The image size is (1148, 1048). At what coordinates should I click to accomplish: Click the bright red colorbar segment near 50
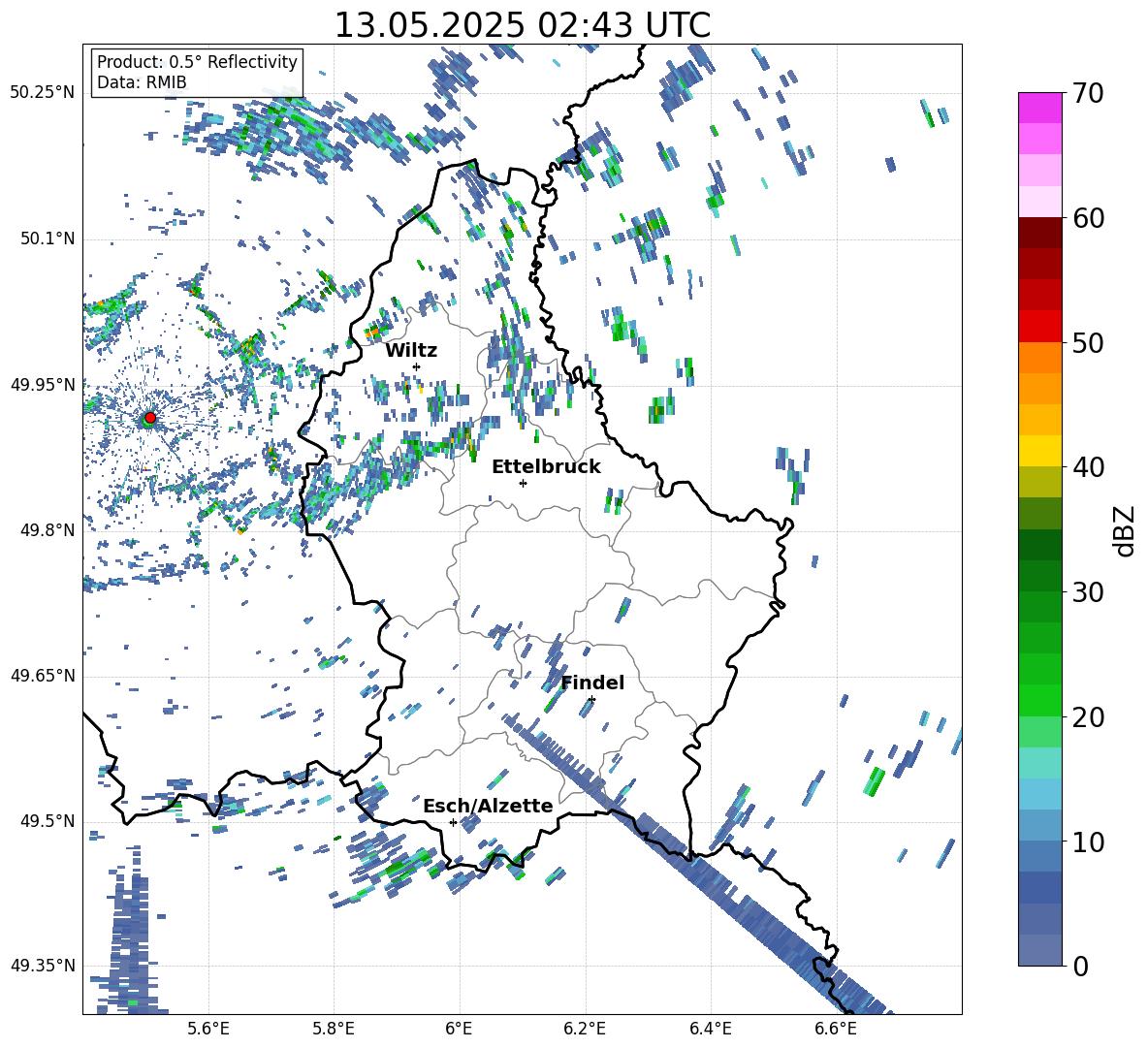[x=1039, y=327]
